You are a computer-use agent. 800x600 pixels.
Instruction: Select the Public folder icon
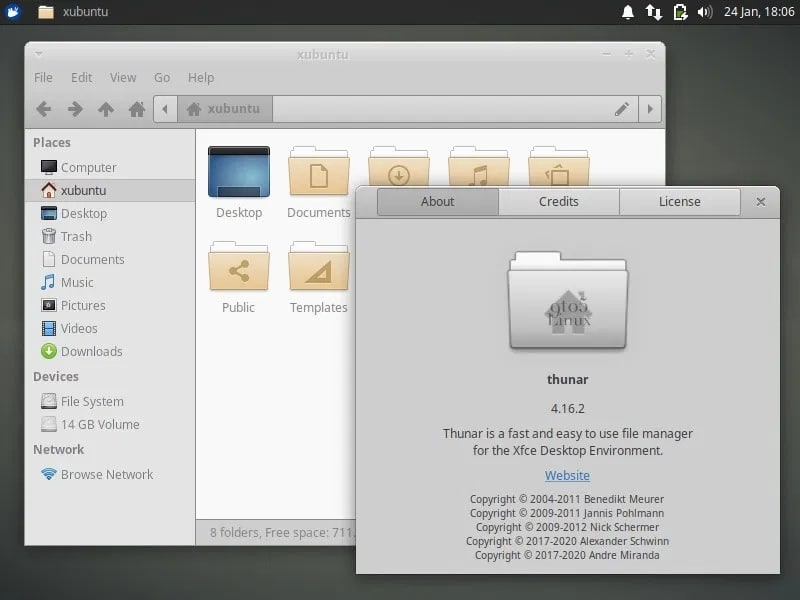239,267
